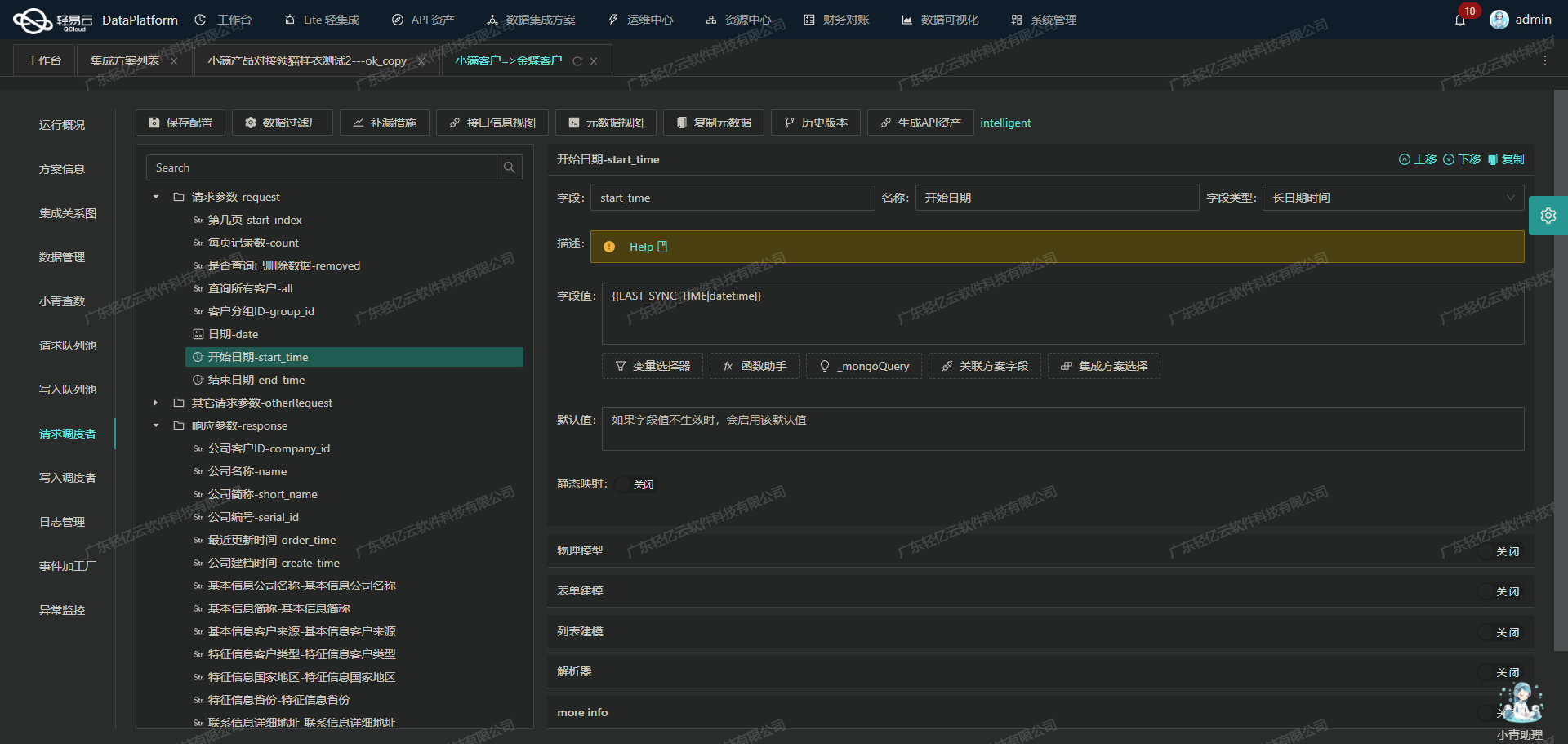Screen dimensions: 1568x744
Task: Open 写入调度者 in the side menu
Action: [68, 478]
